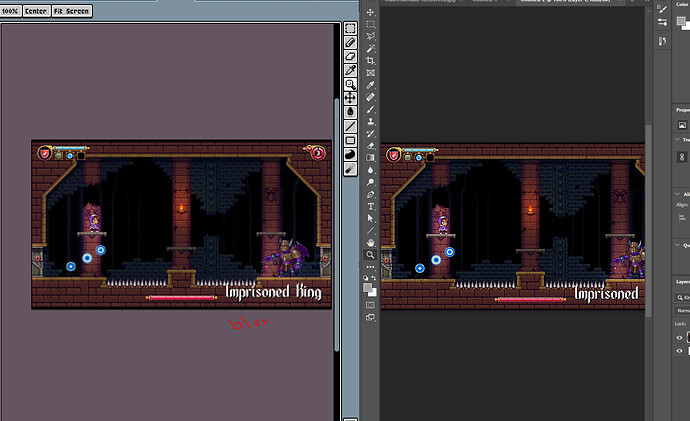
Task: Select Photoshop's Type tool
Action: tap(371, 206)
